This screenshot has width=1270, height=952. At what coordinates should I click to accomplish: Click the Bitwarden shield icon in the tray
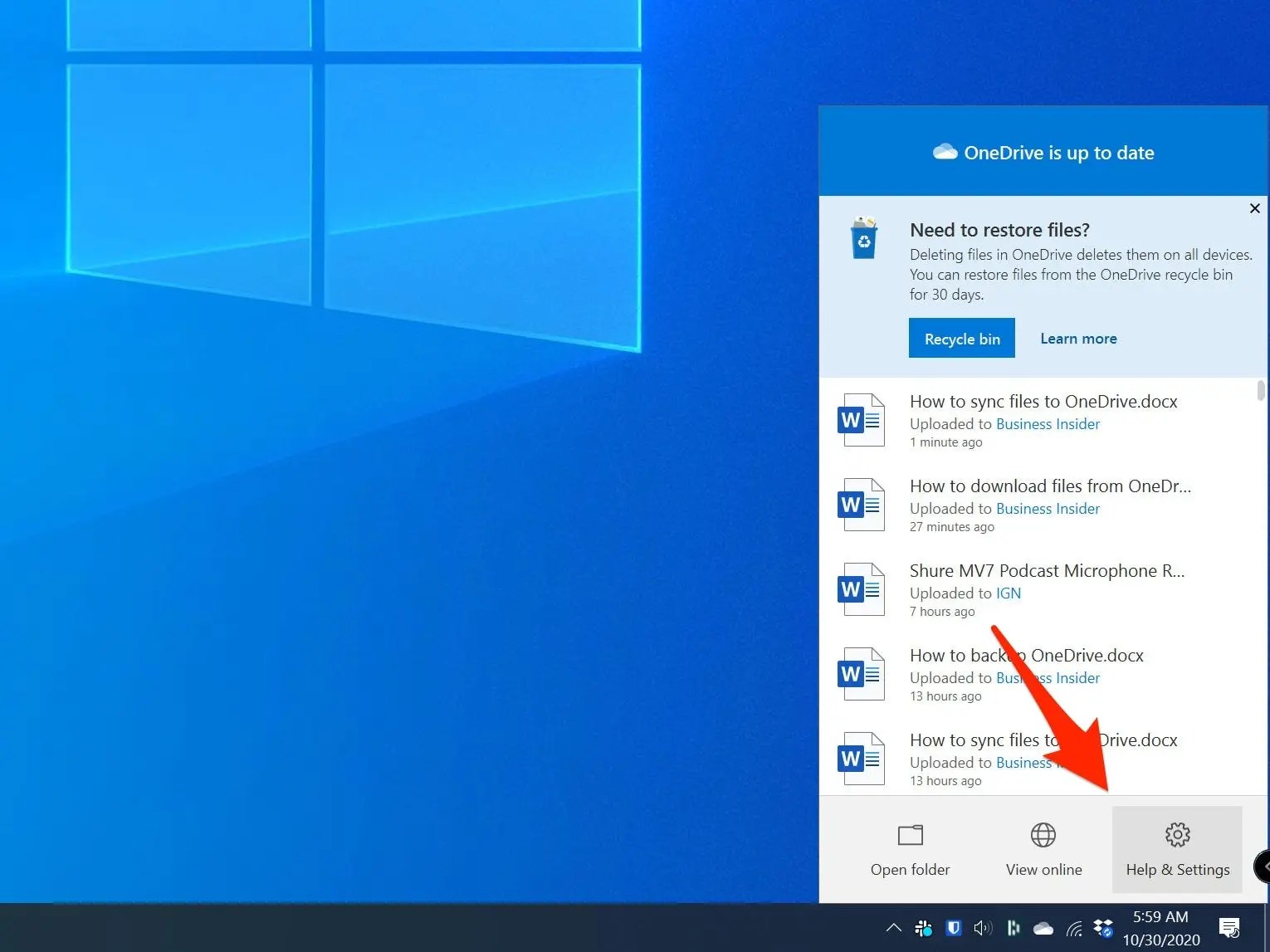click(x=954, y=928)
